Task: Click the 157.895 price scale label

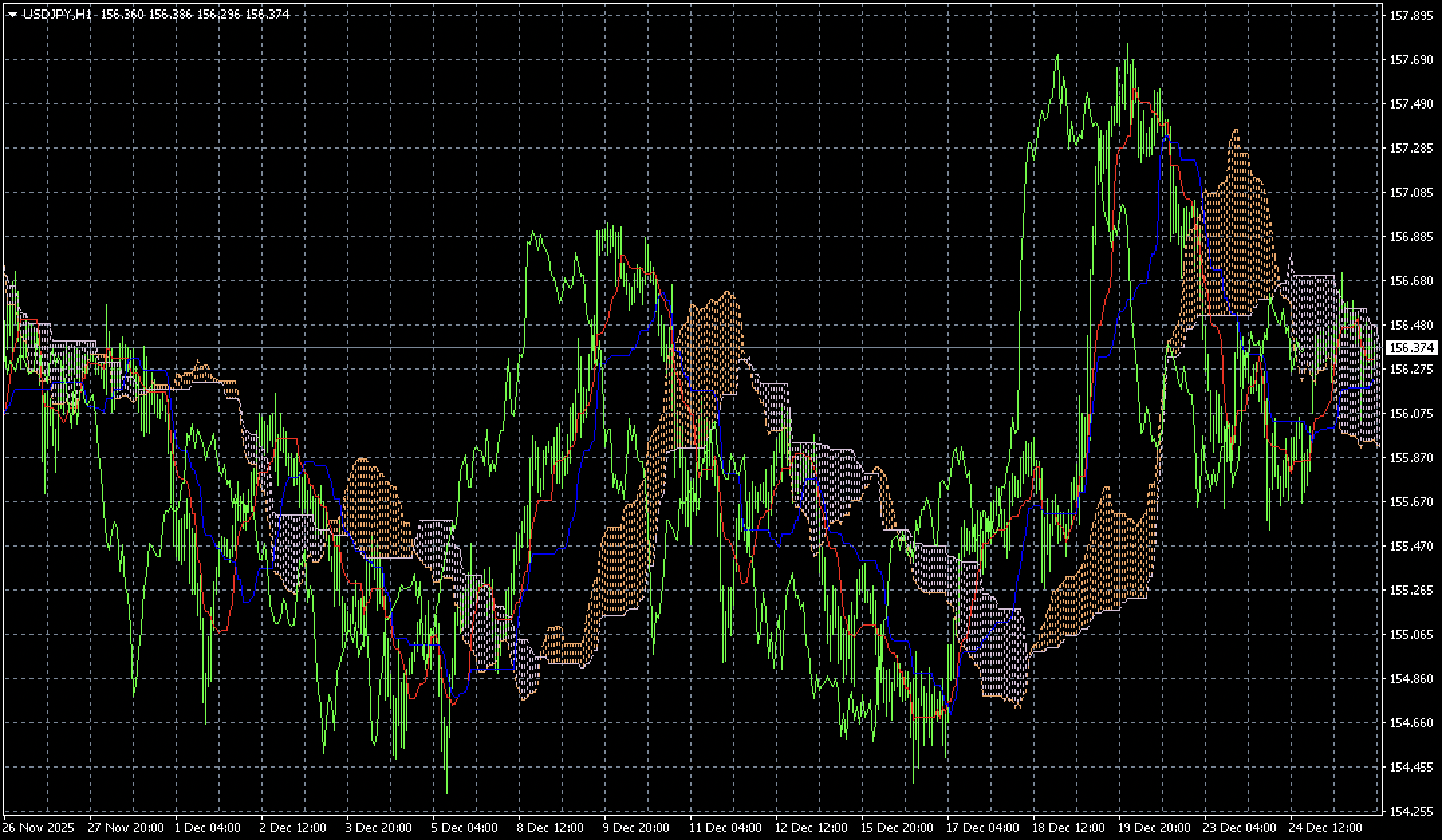Action: (1411, 15)
